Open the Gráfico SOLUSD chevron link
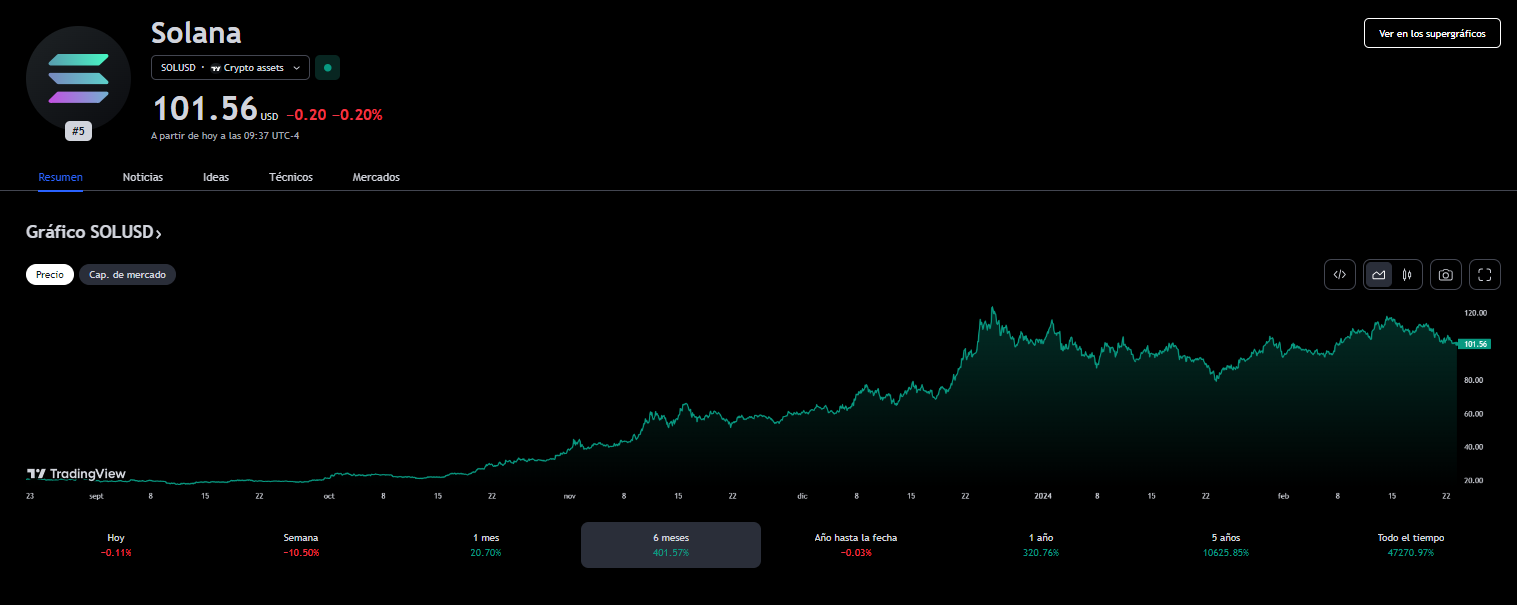This screenshot has height=605, width=1517. [x=94, y=232]
